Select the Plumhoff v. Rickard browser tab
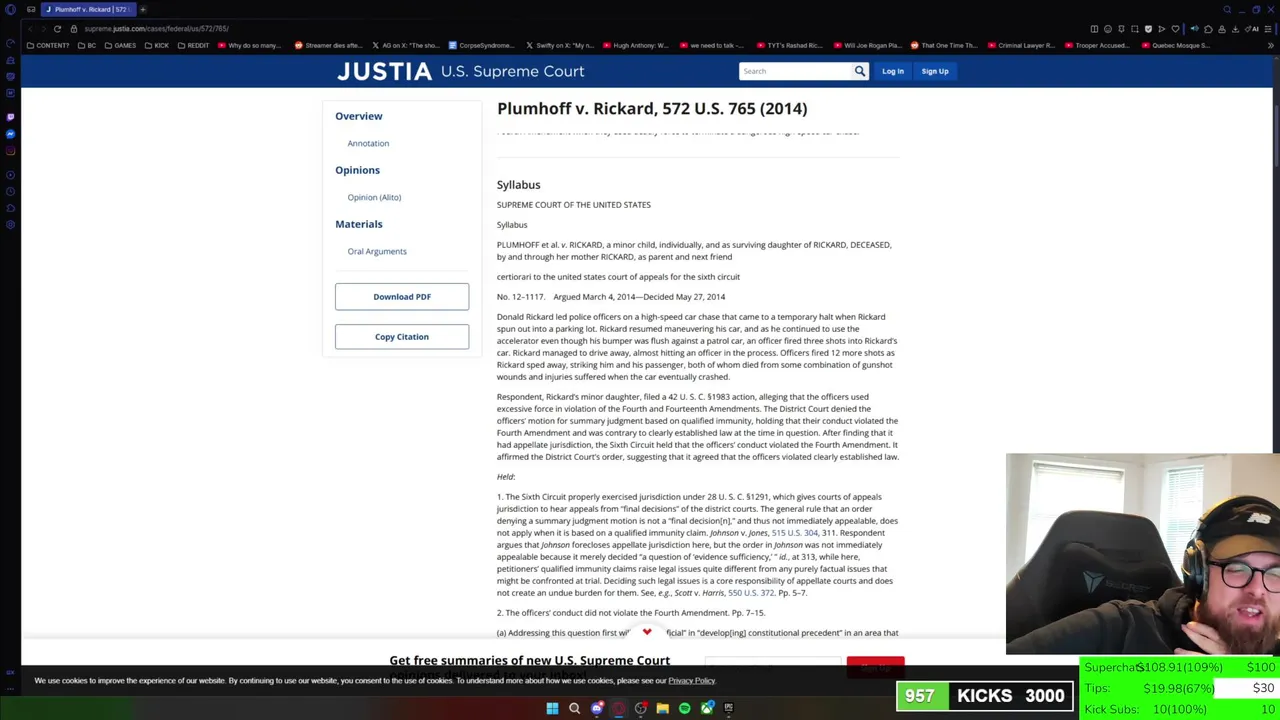1280x720 pixels. pos(88,9)
